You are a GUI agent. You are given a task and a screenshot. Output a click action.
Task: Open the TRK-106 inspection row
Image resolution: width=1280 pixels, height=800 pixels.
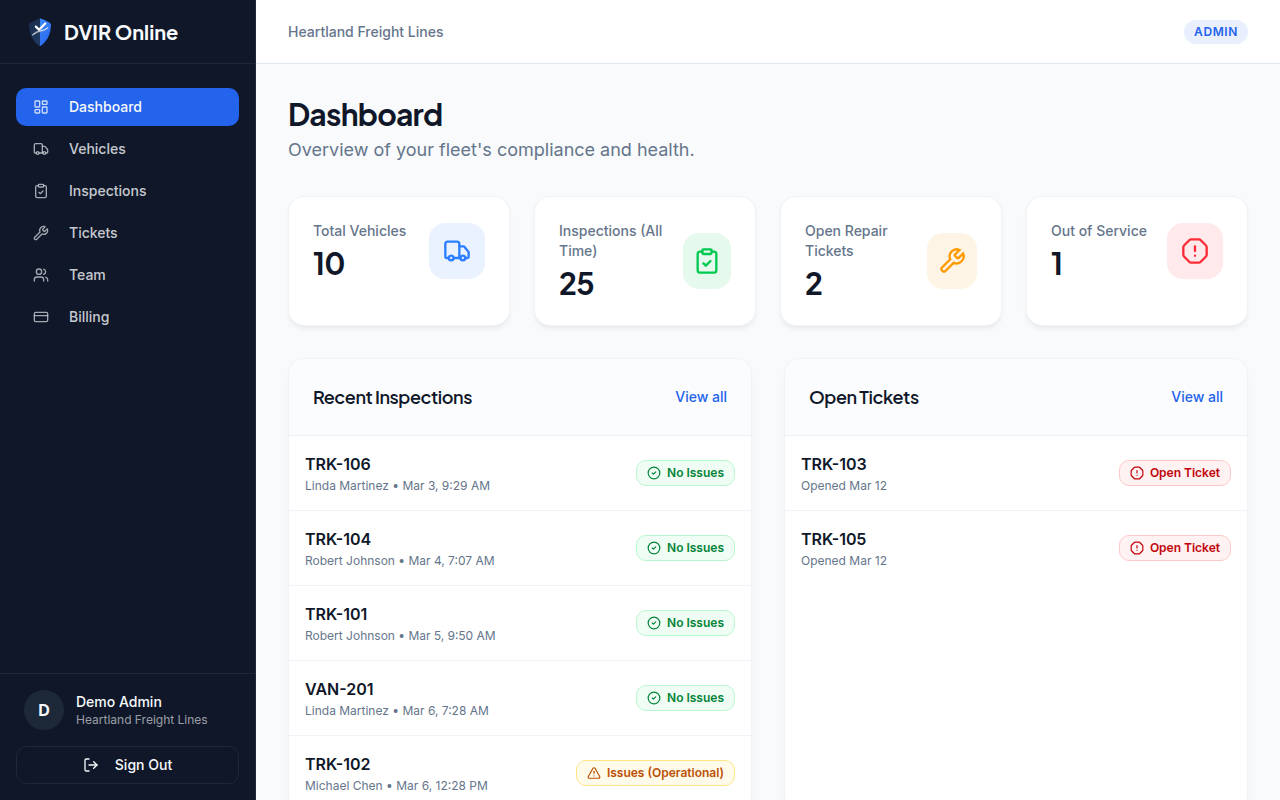coord(450,473)
